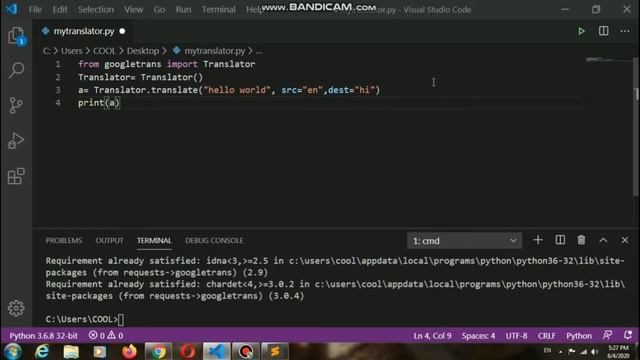
Task: Click Users breadcrumb segment
Action: 72,51
